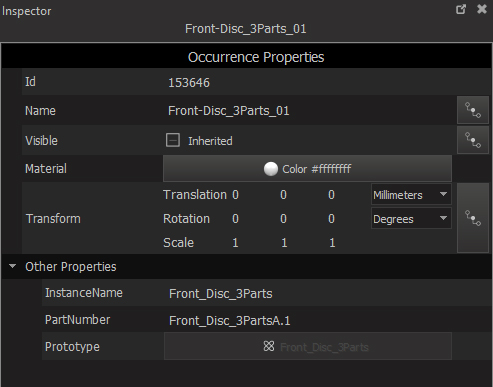Select the third Scale value

[x=332, y=243]
